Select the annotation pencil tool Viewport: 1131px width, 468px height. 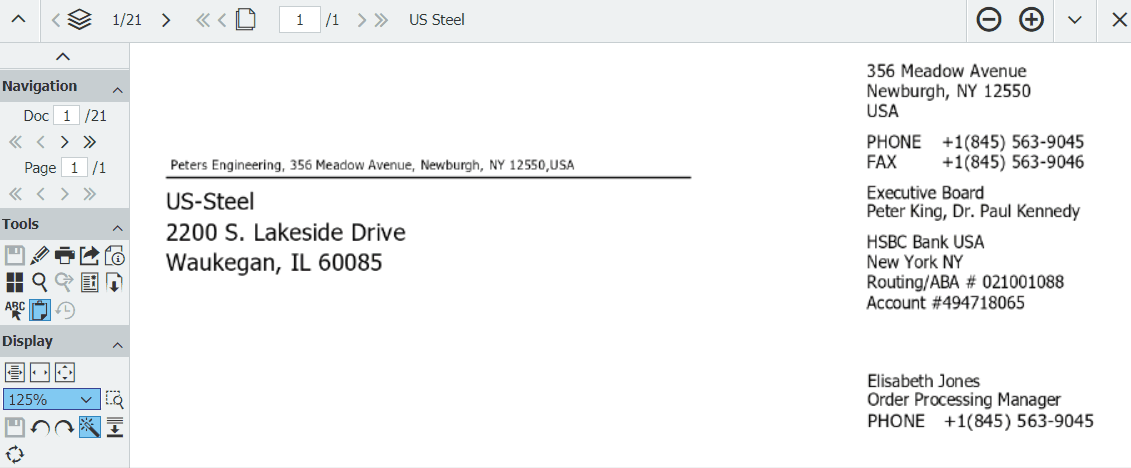40,255
